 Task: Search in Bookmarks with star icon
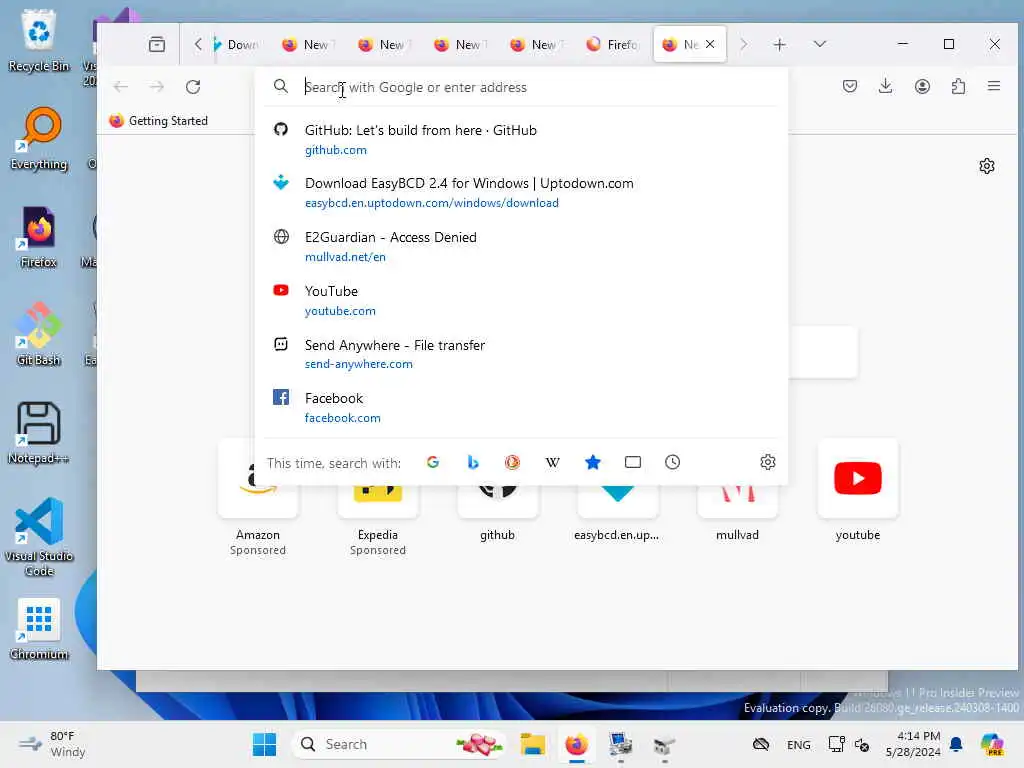pos(592,462)
